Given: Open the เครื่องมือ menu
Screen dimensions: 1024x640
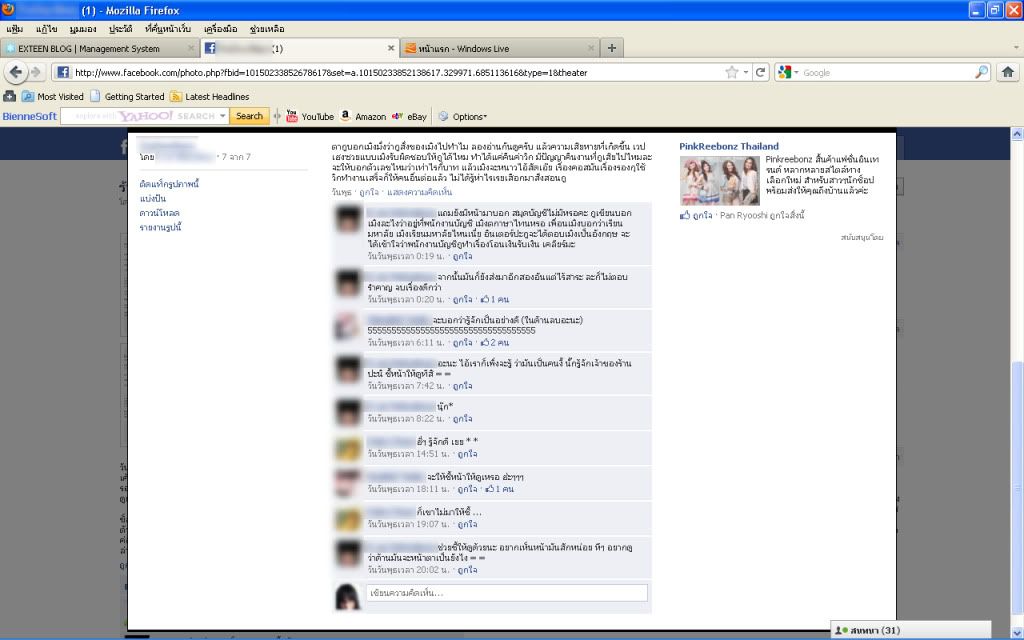Looking at the screenshot, I should (221, 29).
